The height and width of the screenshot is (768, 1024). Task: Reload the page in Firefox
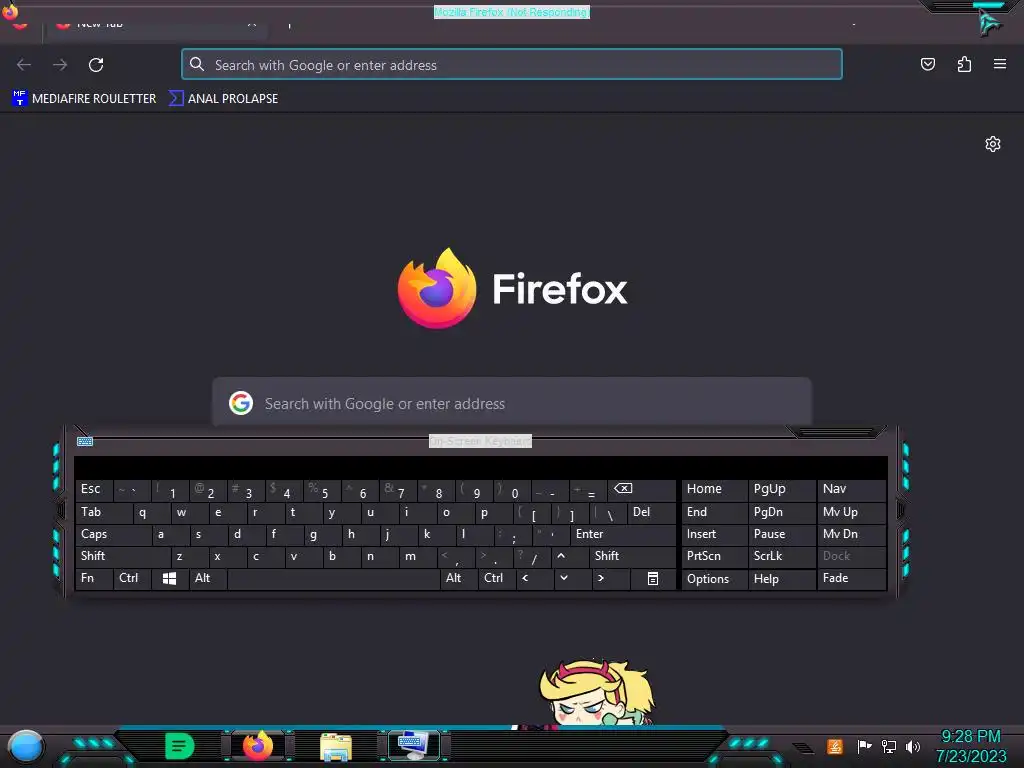pyautogui.click(x=96, y=65)
